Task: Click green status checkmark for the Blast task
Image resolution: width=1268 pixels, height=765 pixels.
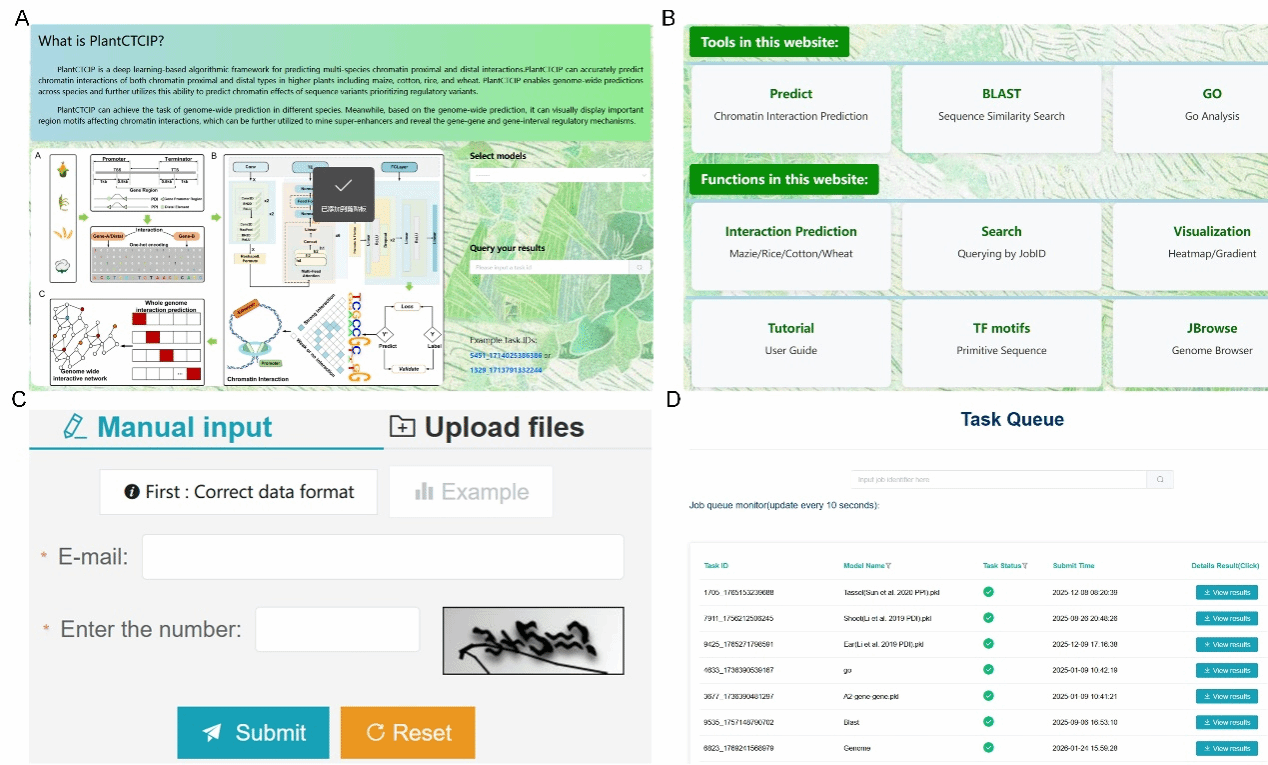Action: pos(988,722)
